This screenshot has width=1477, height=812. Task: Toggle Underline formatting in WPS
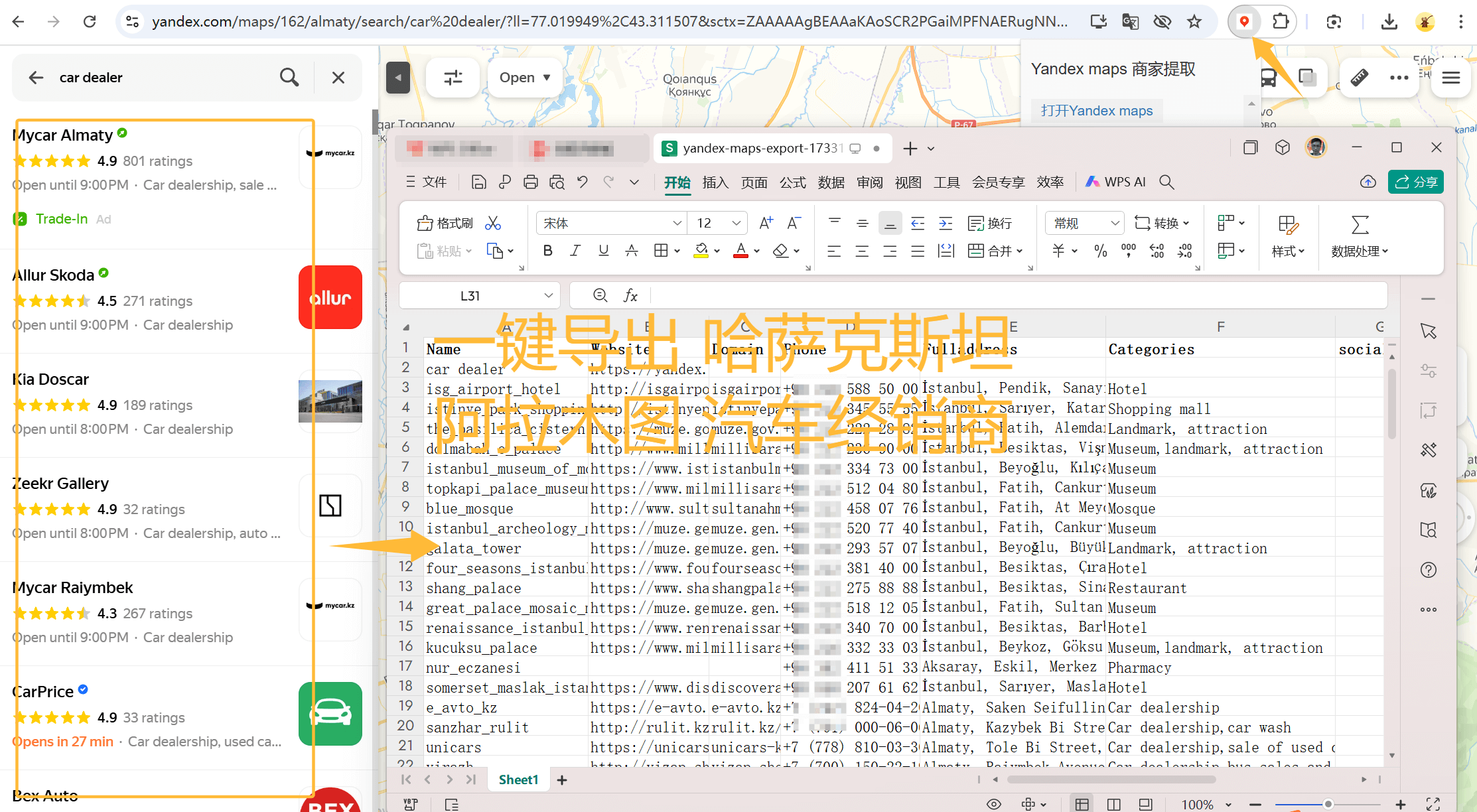(x=603, y=251)
